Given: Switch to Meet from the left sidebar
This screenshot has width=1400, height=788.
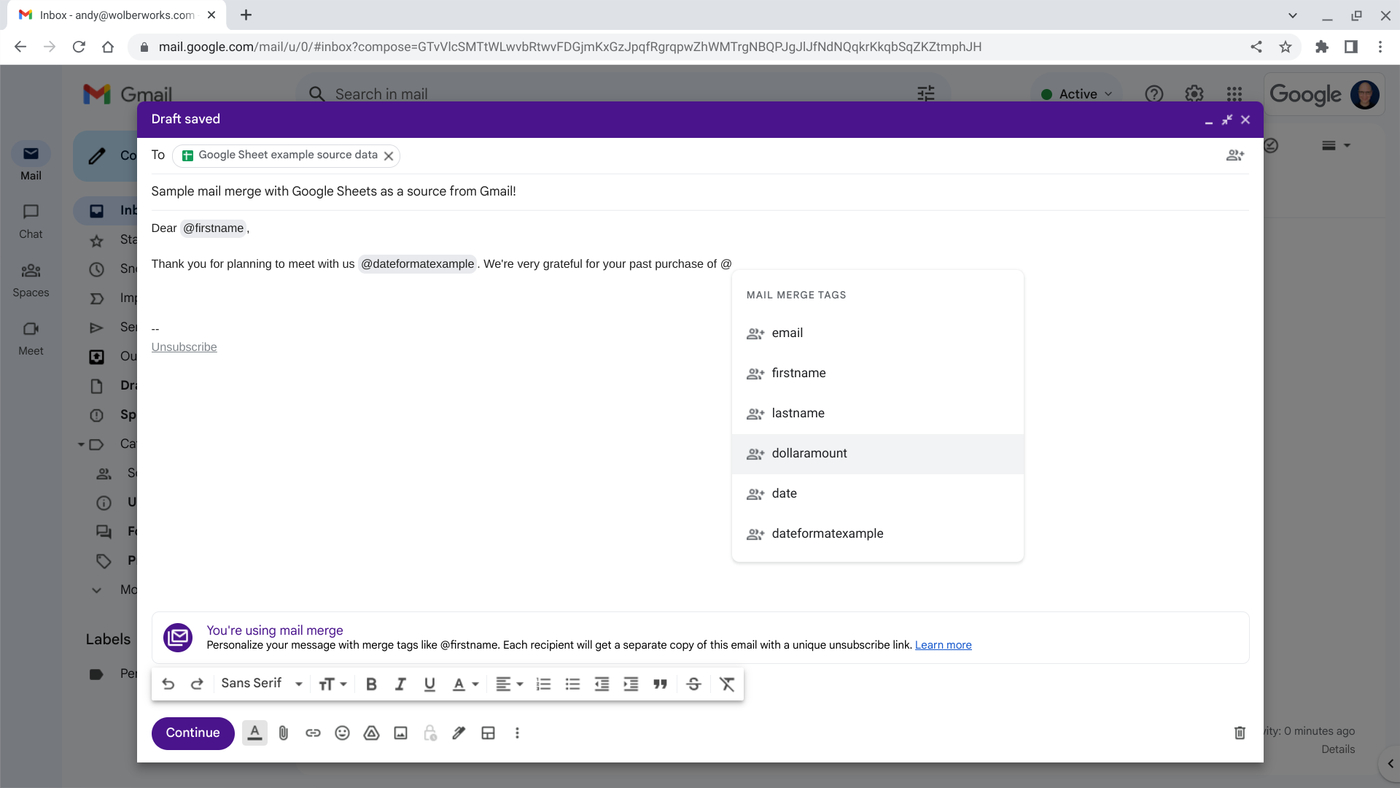Looking at the screenshot, I should click(x=30, y=336).
